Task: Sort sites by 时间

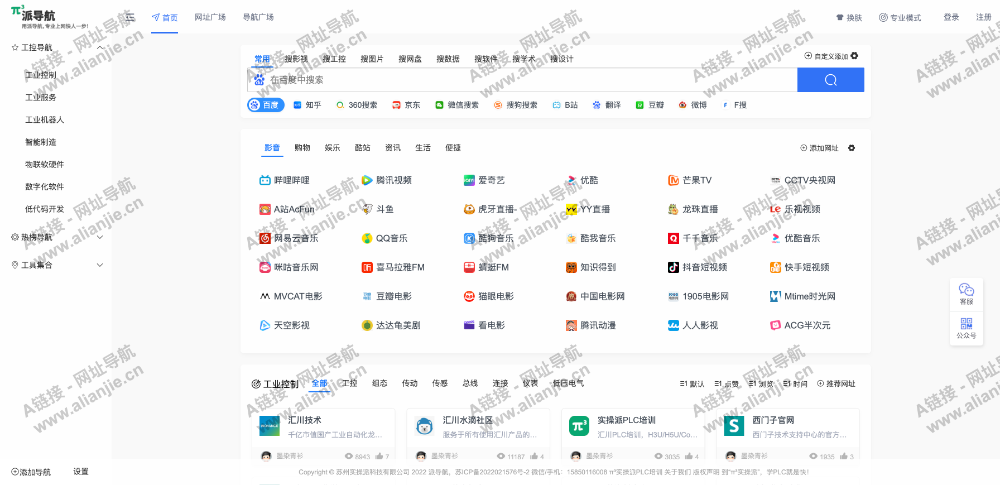Action: [x=795, y=384]
